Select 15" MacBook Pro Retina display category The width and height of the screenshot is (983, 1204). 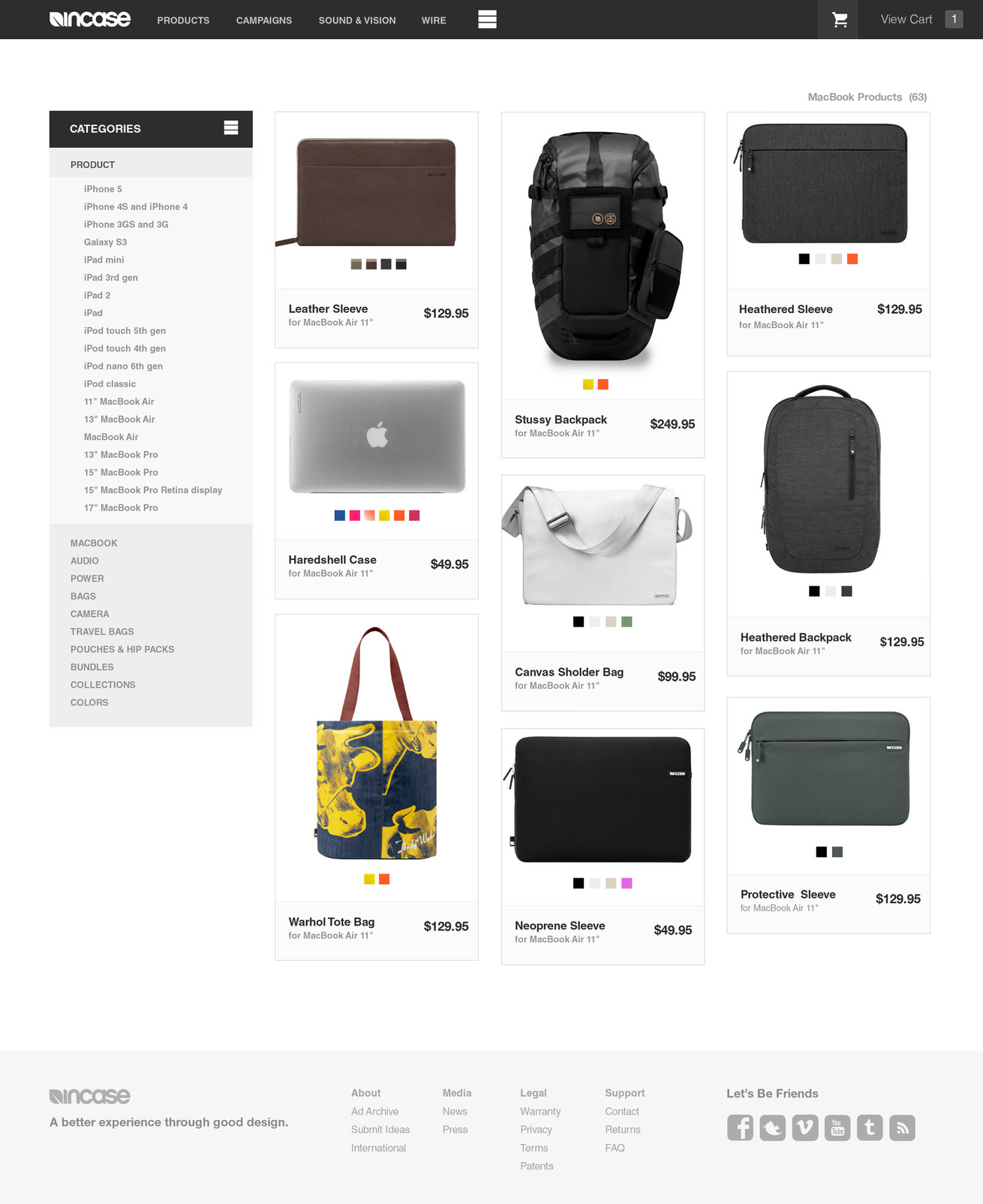(x=153, y=490)
